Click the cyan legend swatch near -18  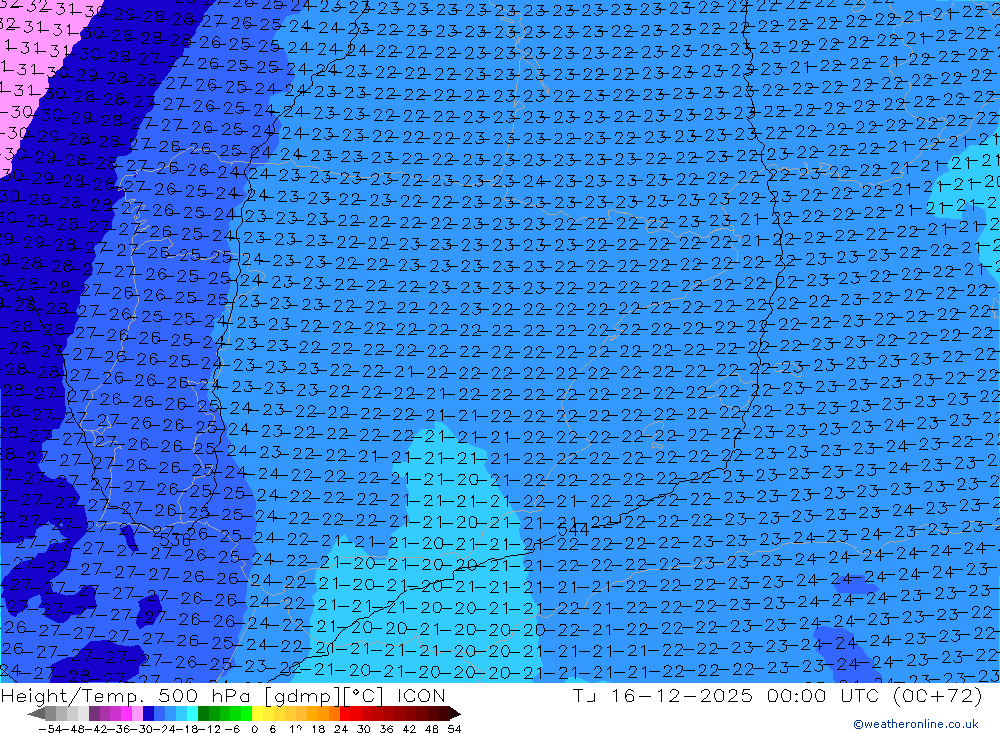point(191,714)
